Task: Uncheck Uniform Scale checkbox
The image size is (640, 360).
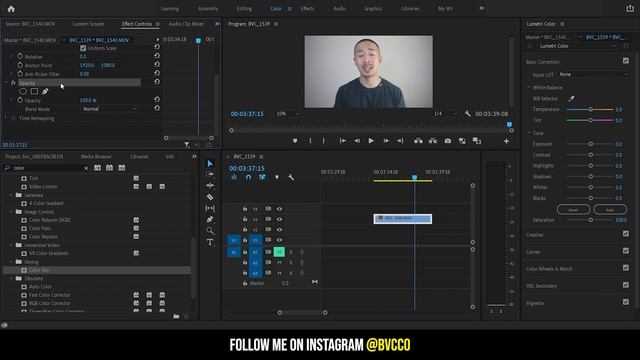Action: pos(83,48)
